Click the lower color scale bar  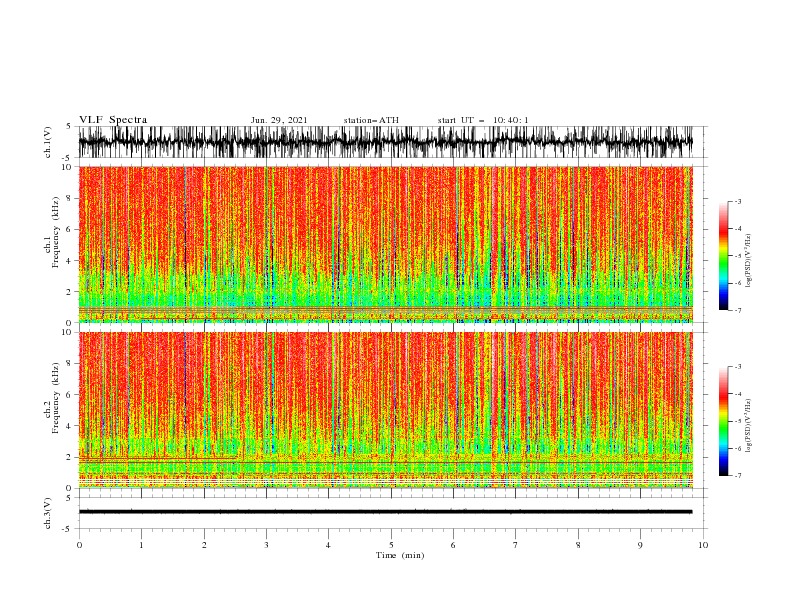[723, 421]
